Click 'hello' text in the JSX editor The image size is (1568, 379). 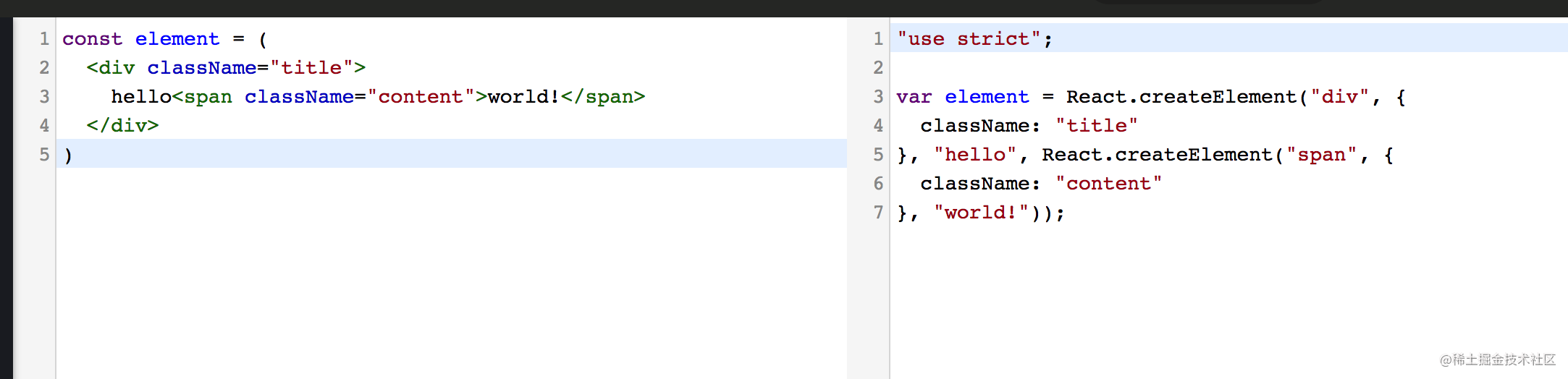click(141, 96)
